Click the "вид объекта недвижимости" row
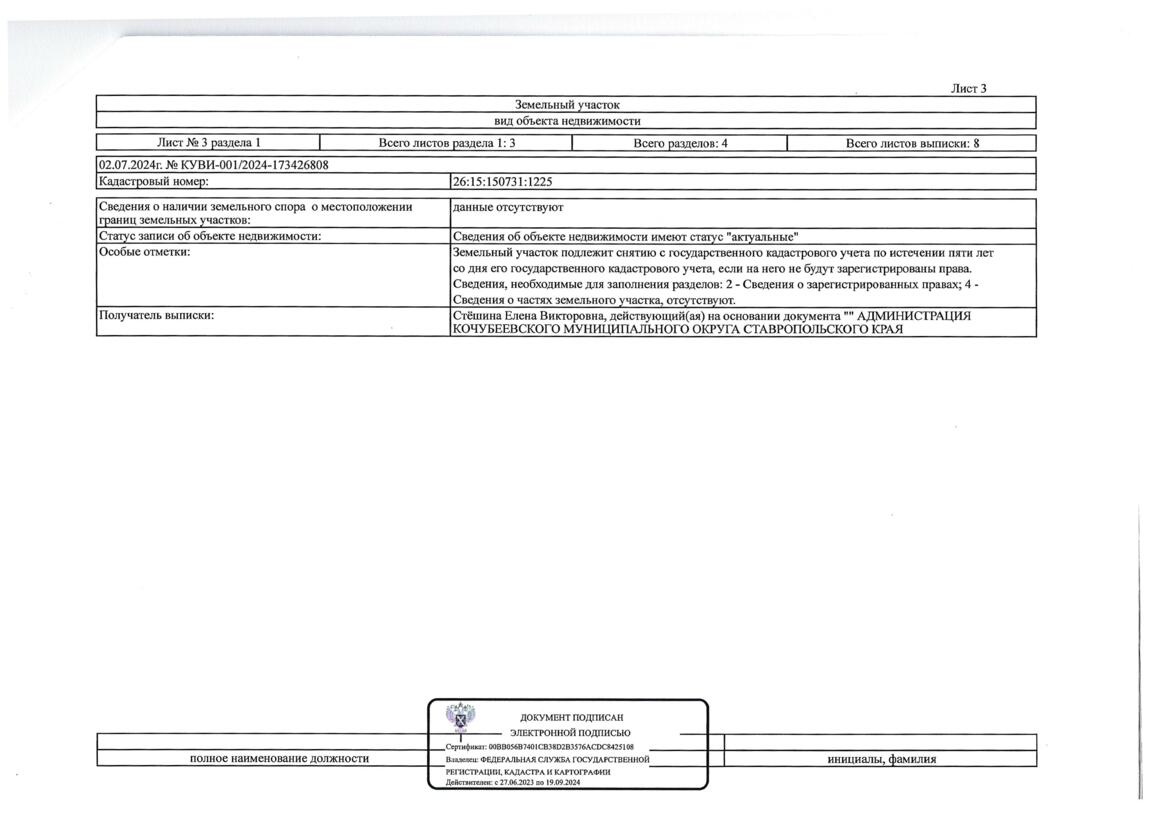This screenshot has width=1150, height=820. point(566,121)
